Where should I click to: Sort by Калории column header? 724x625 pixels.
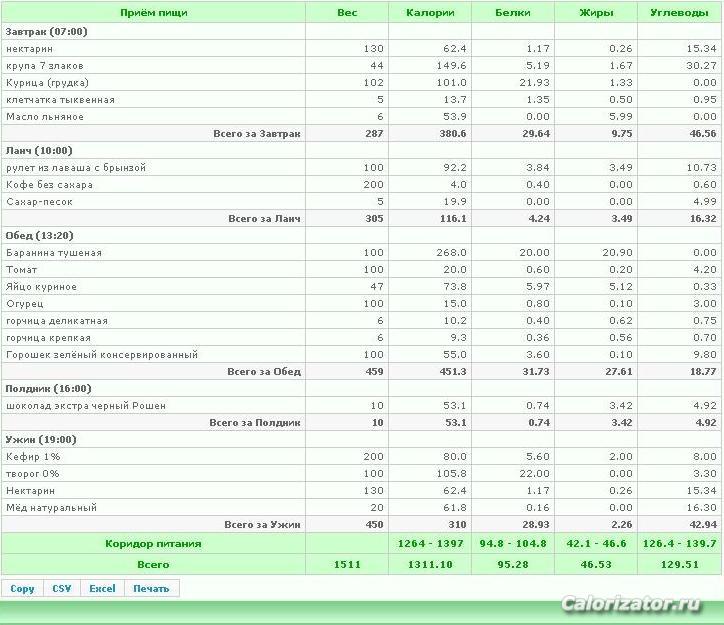(430, 12)
